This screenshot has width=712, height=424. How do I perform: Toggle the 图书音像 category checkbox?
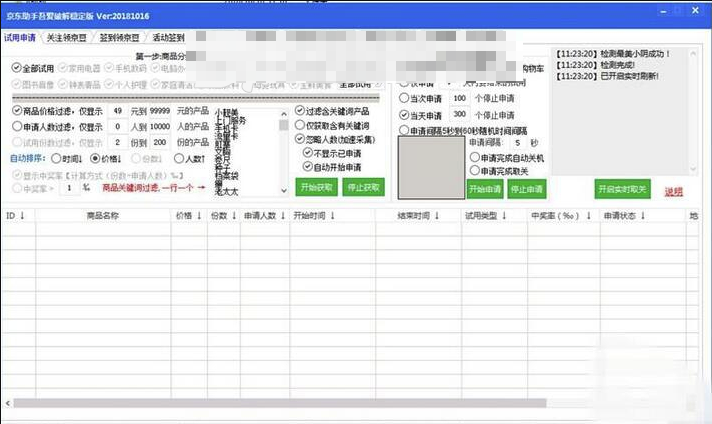pos(33,84)
